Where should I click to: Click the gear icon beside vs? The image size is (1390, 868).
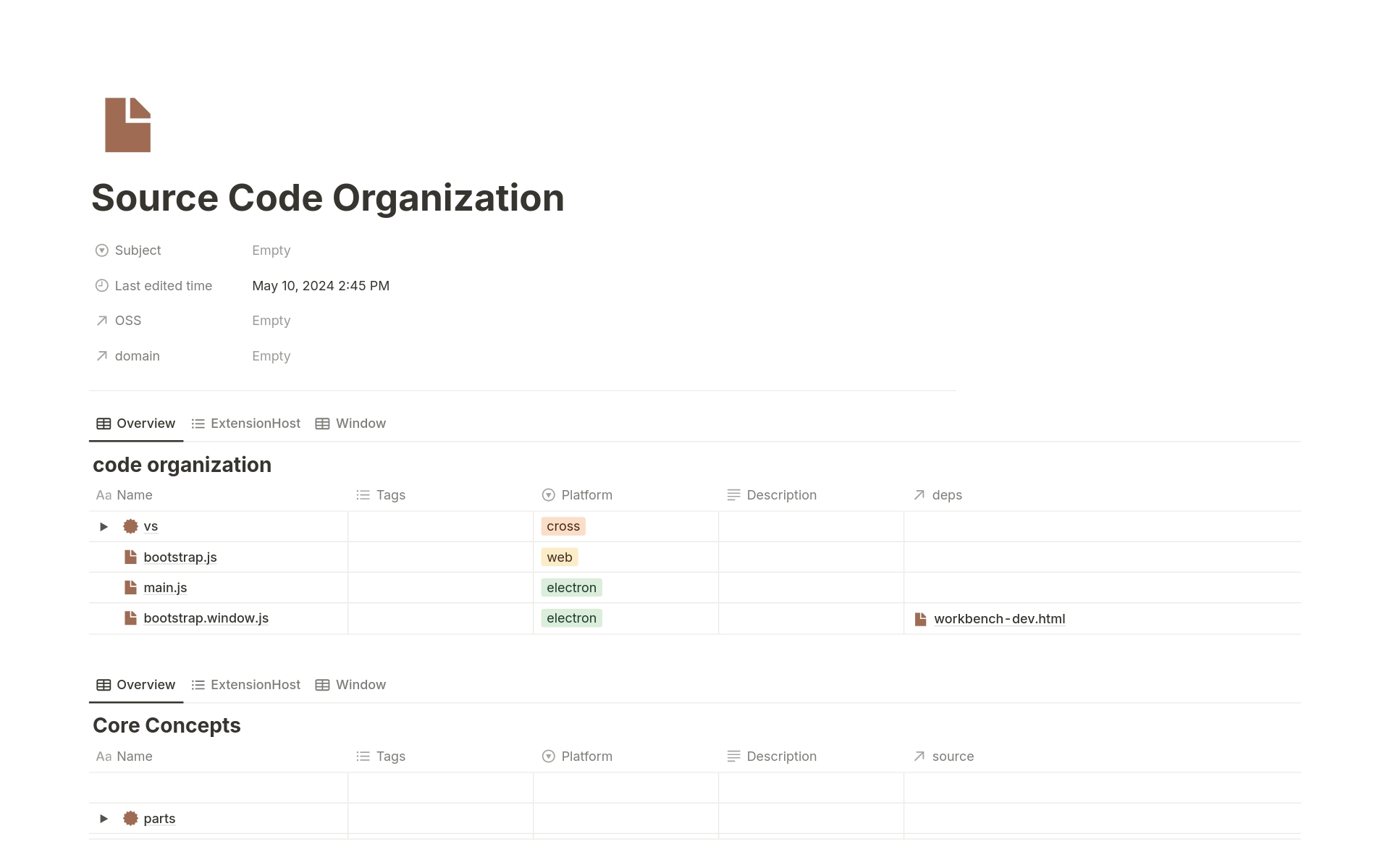point(130,526)
